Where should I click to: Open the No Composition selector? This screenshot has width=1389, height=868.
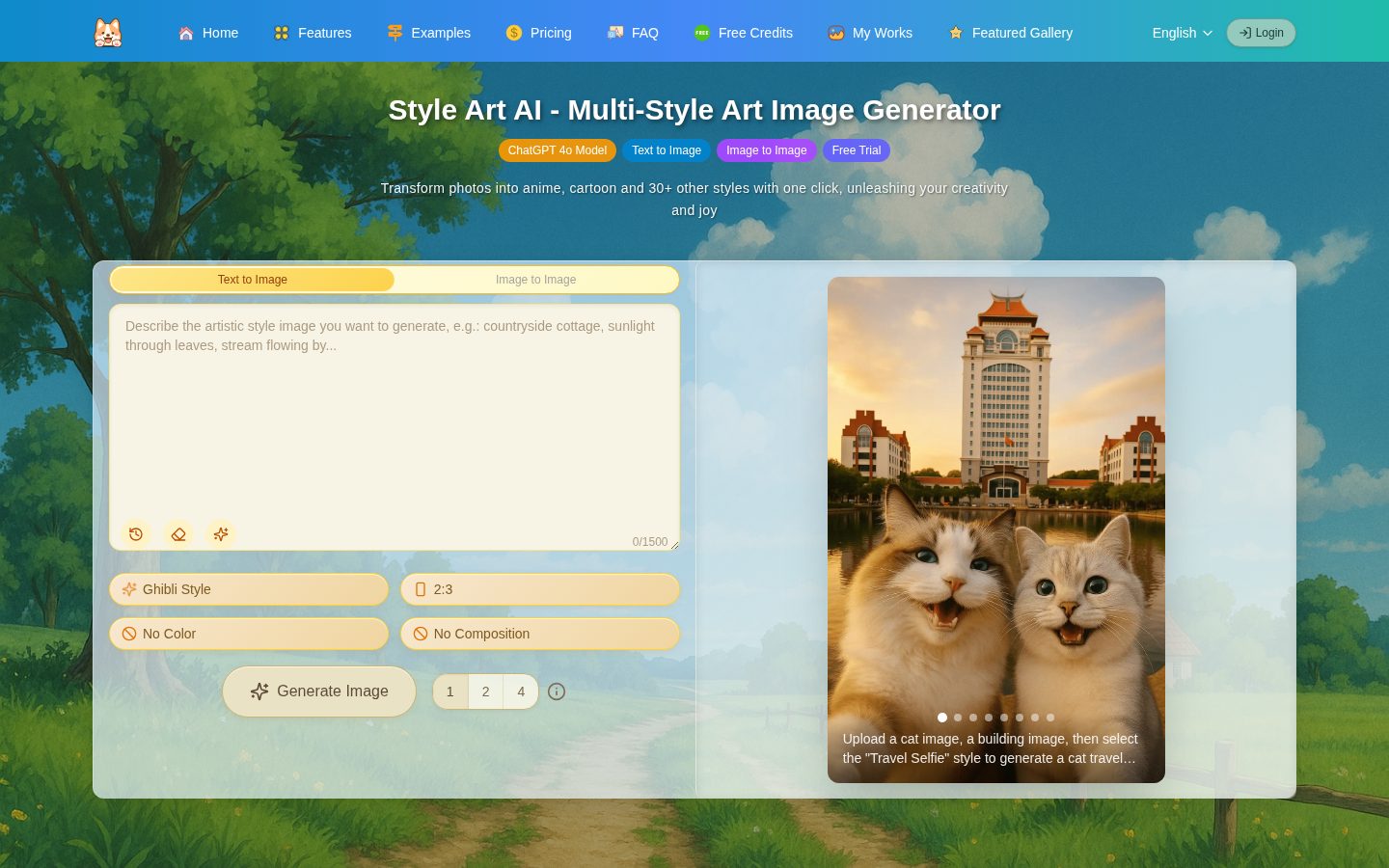[540, 634]
